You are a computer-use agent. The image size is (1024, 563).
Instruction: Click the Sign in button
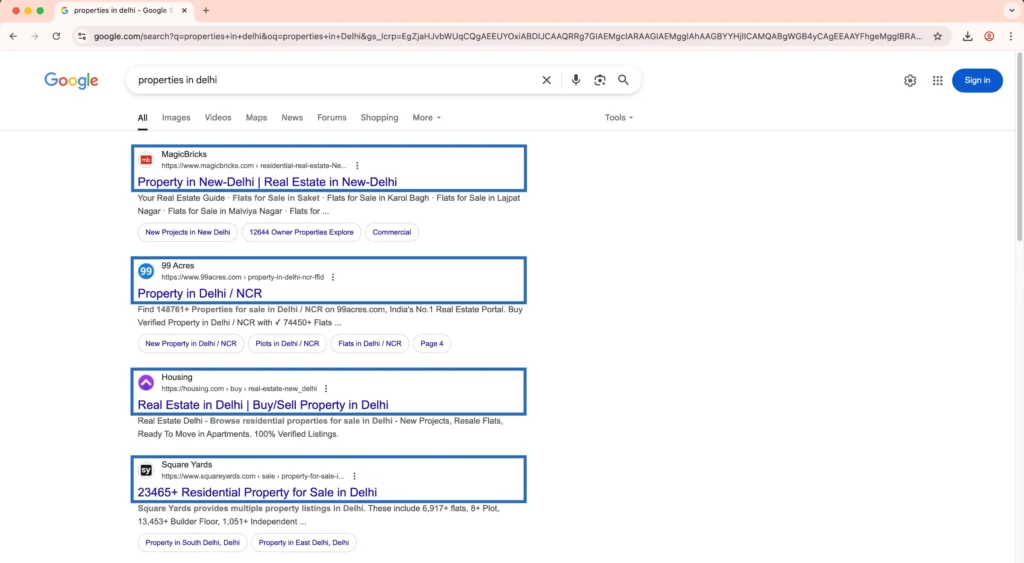tap(977, 80)
